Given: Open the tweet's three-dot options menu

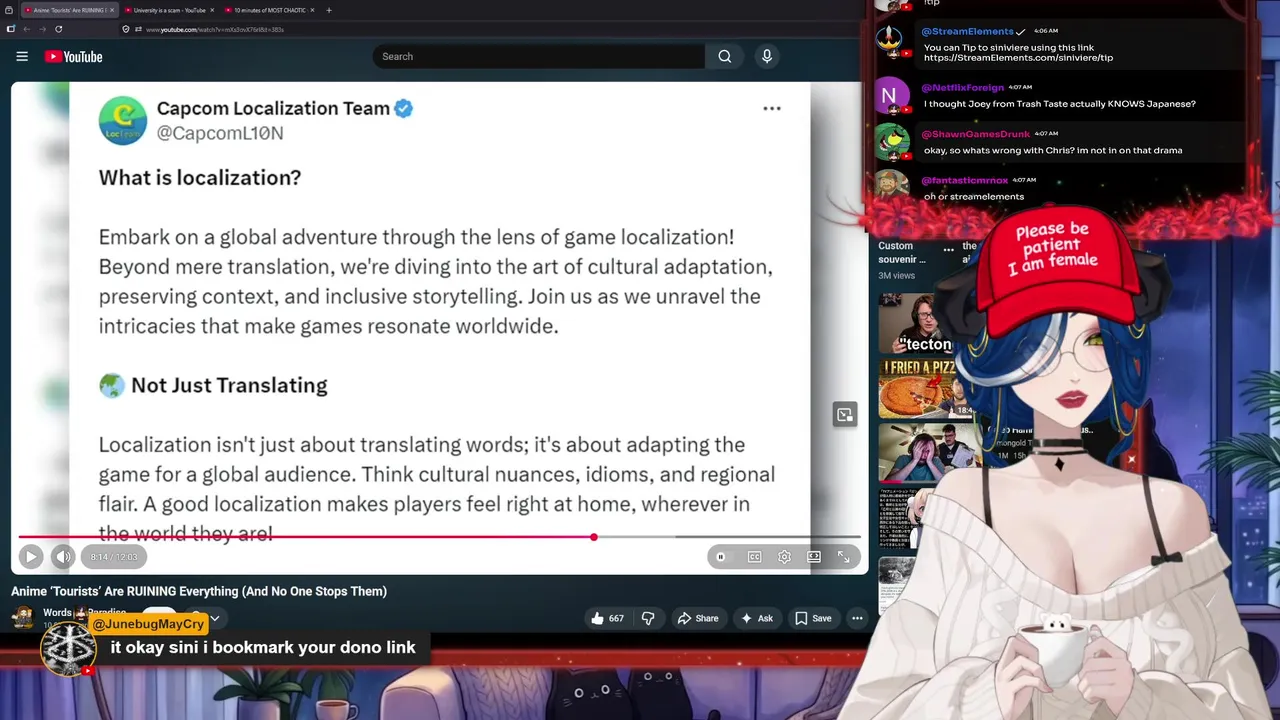Looking at the screenshot, I should 772,109.
